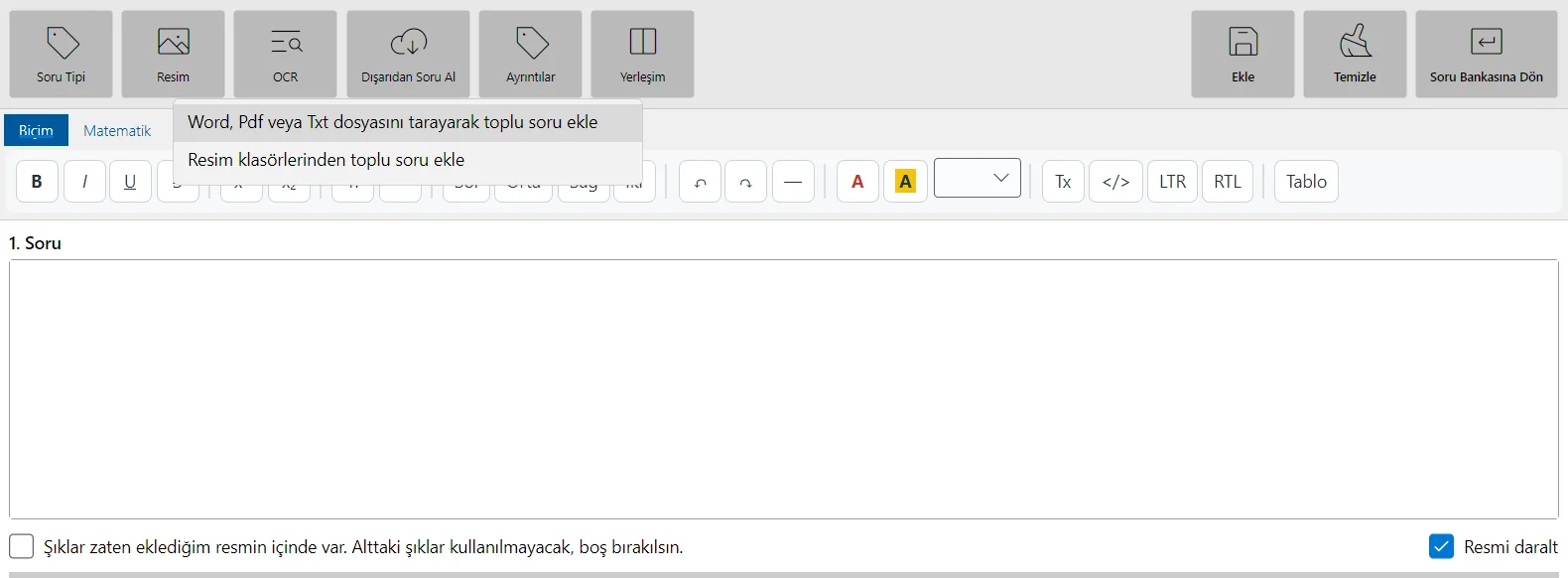
Task: Open the font size dropdown
Action: (978, 178)
